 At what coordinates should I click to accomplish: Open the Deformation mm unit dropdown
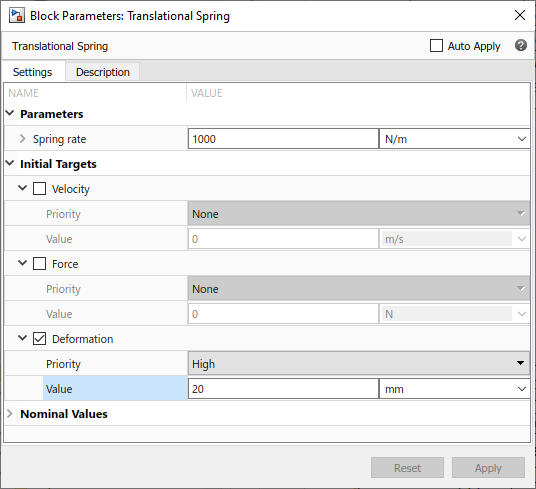pyautogui.click(x=454, y=389)
